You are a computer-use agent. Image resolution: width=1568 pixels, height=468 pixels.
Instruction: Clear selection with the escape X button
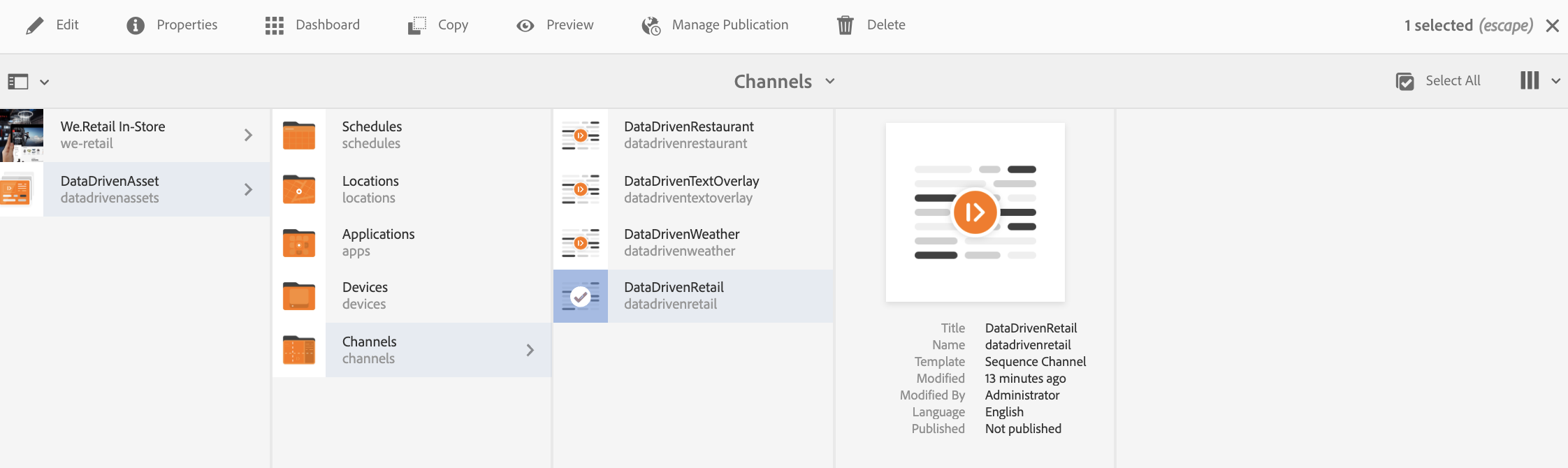click(x=1553, y=26)
